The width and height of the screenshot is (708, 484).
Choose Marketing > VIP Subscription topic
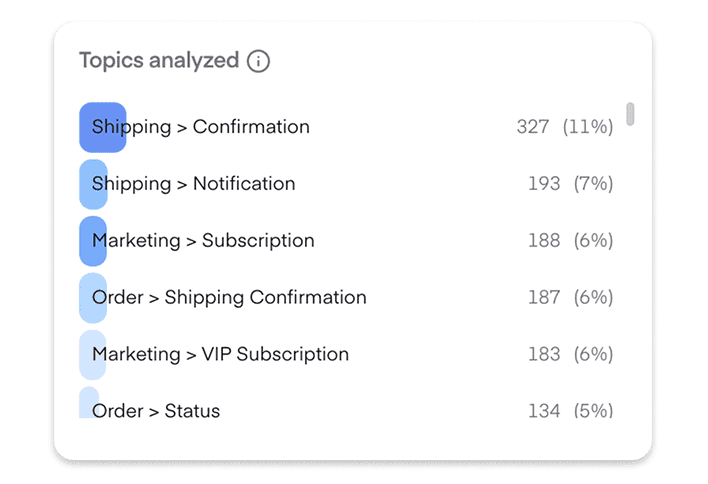coord(220,354)
